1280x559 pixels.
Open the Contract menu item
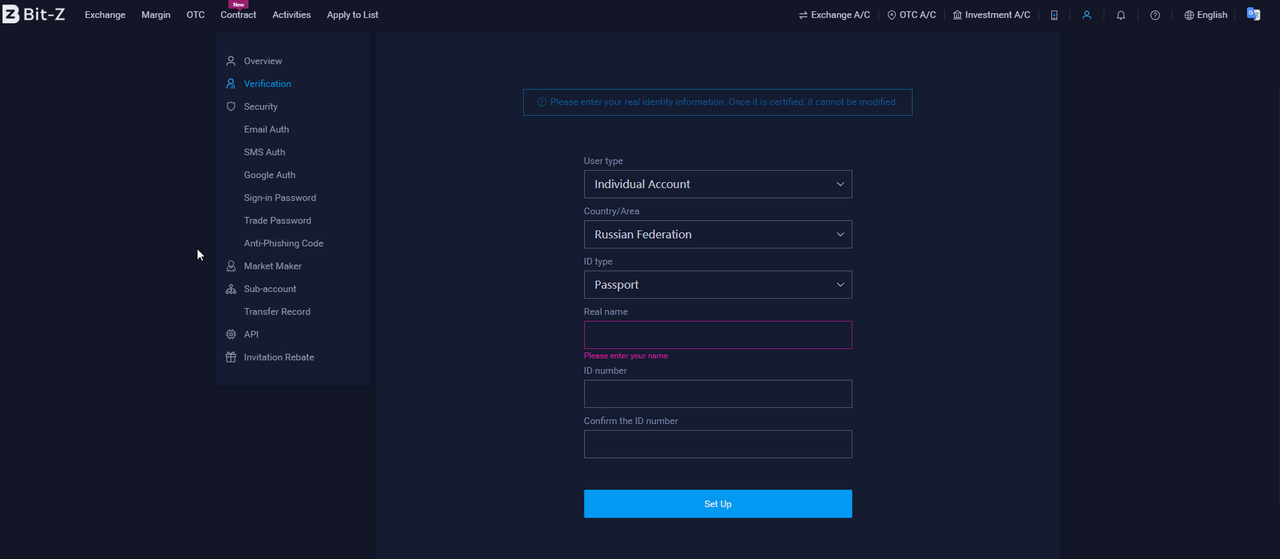click(x=238, y=15)
